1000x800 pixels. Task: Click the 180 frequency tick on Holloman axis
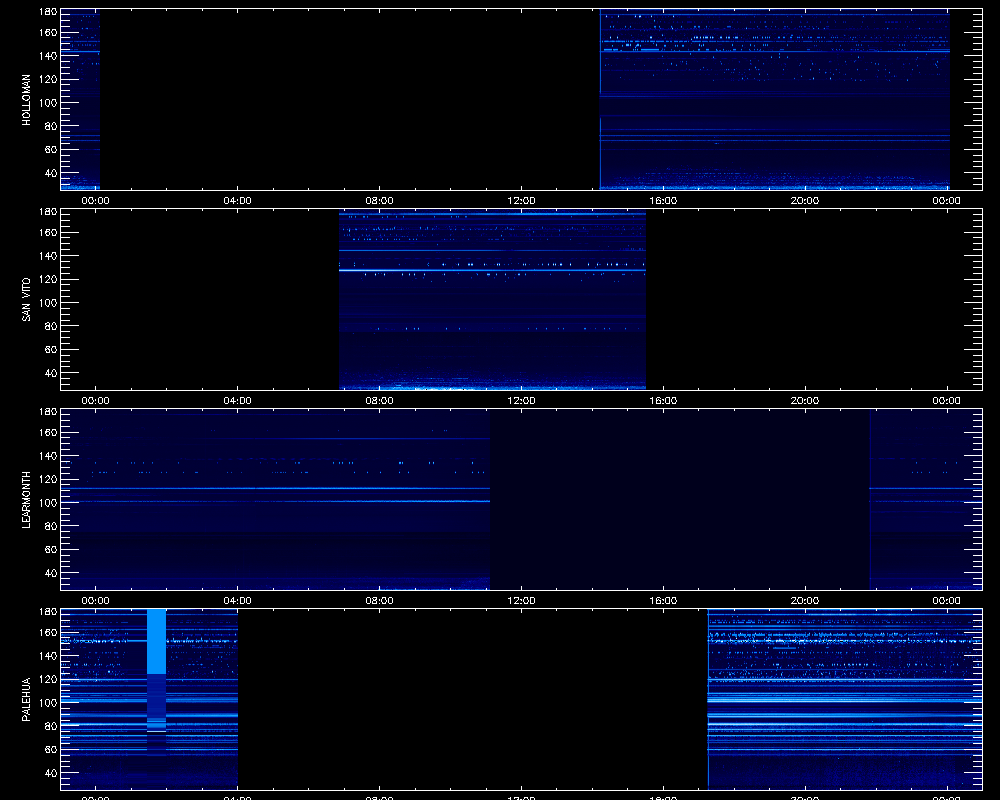point(48,11)
